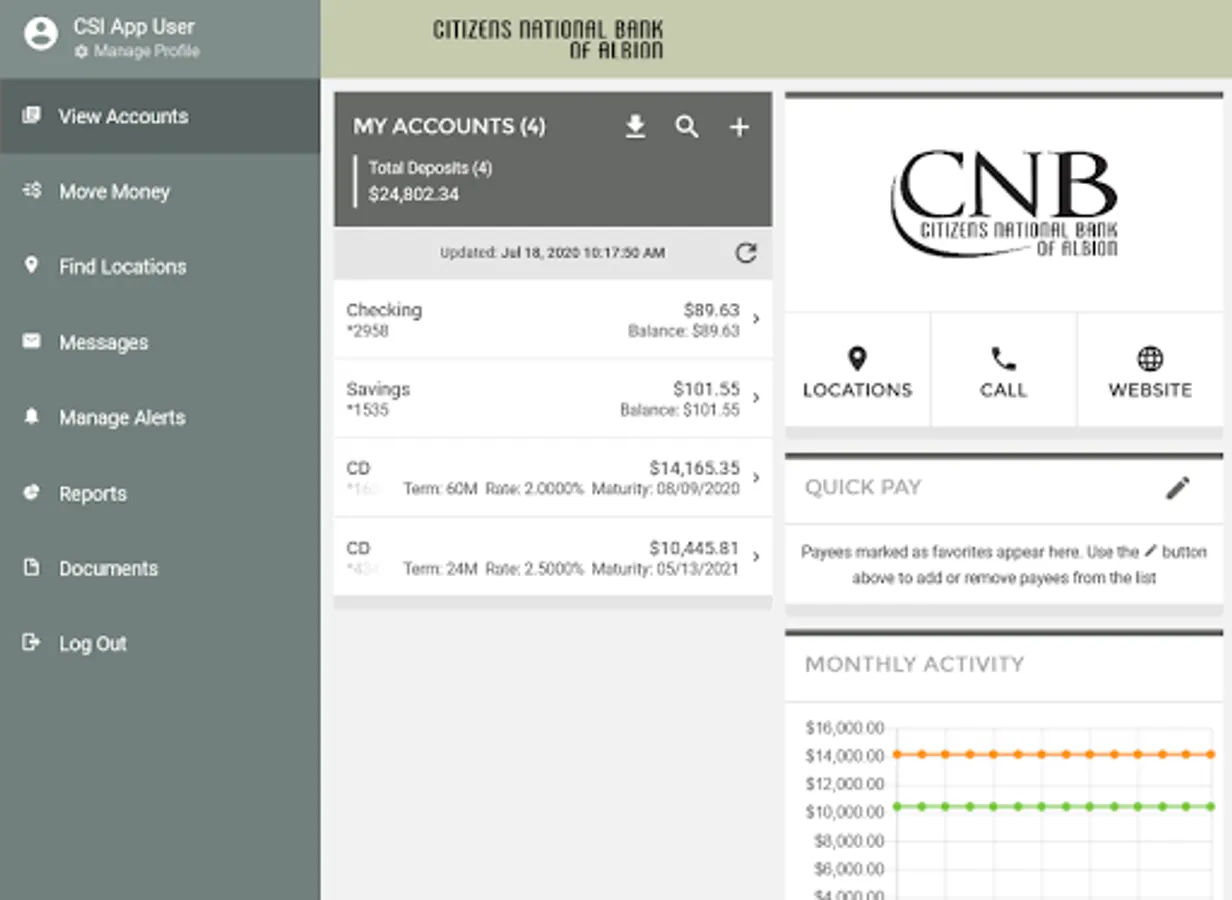Expand the Checking account chevron
Screen dimensions: 1232x900
coord(756,319)
